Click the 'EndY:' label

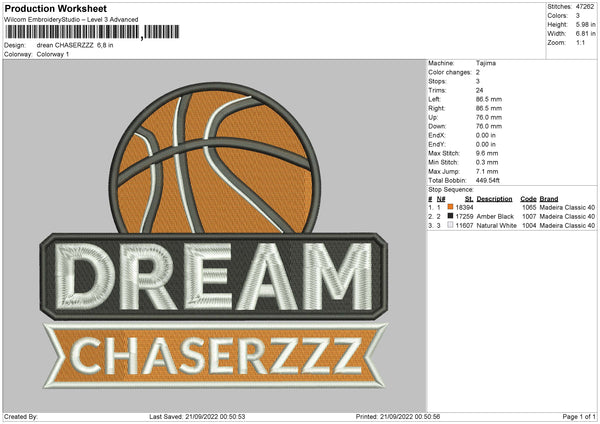[437, 144]
